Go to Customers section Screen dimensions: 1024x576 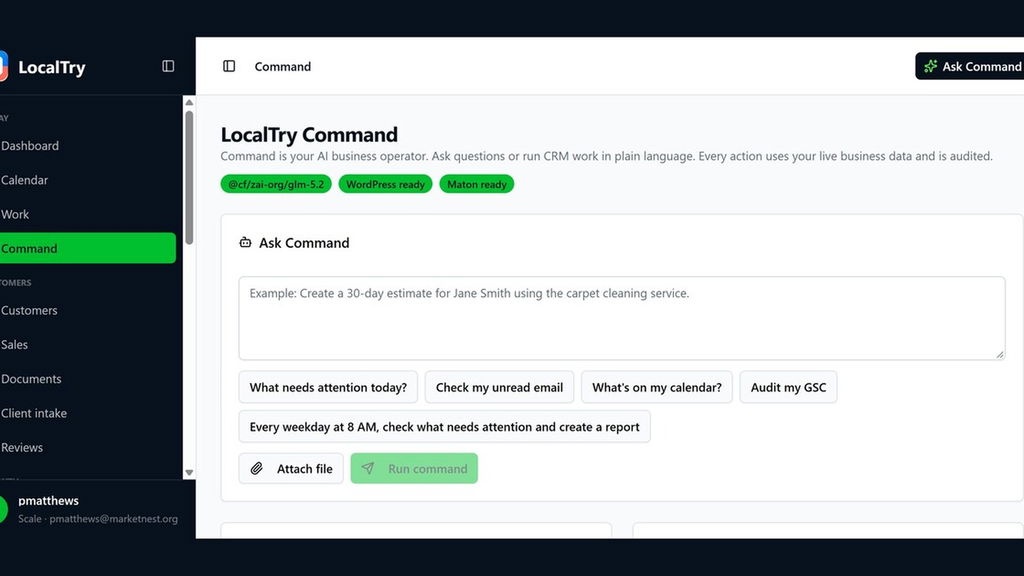click(x=29, y=310)
